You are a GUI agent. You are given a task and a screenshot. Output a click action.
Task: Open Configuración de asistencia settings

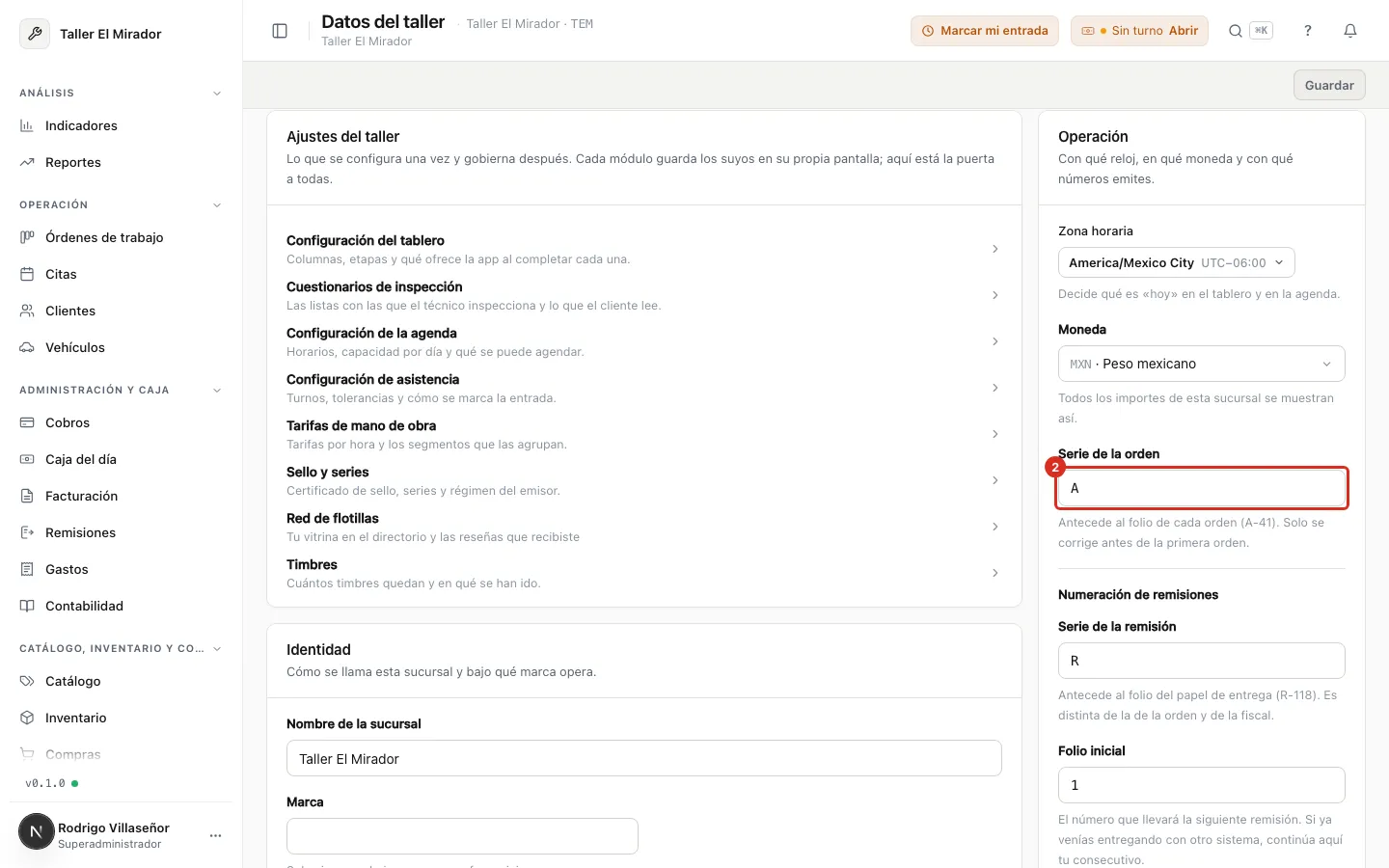[643, 388]
